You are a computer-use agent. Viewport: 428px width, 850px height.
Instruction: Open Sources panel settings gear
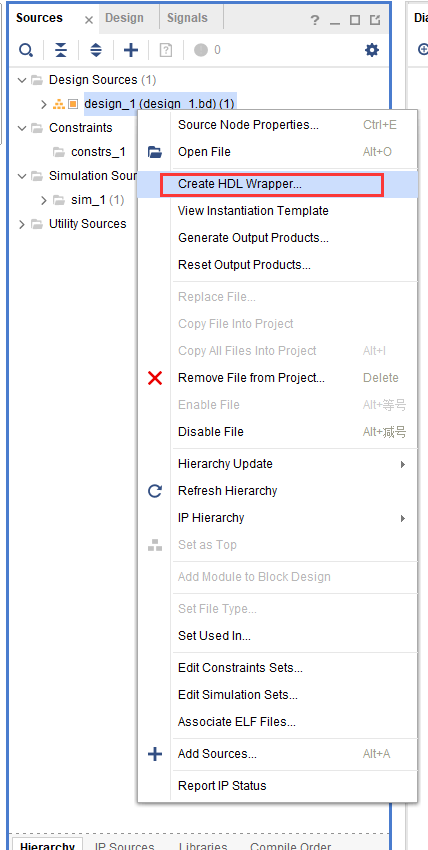[372, 50]
